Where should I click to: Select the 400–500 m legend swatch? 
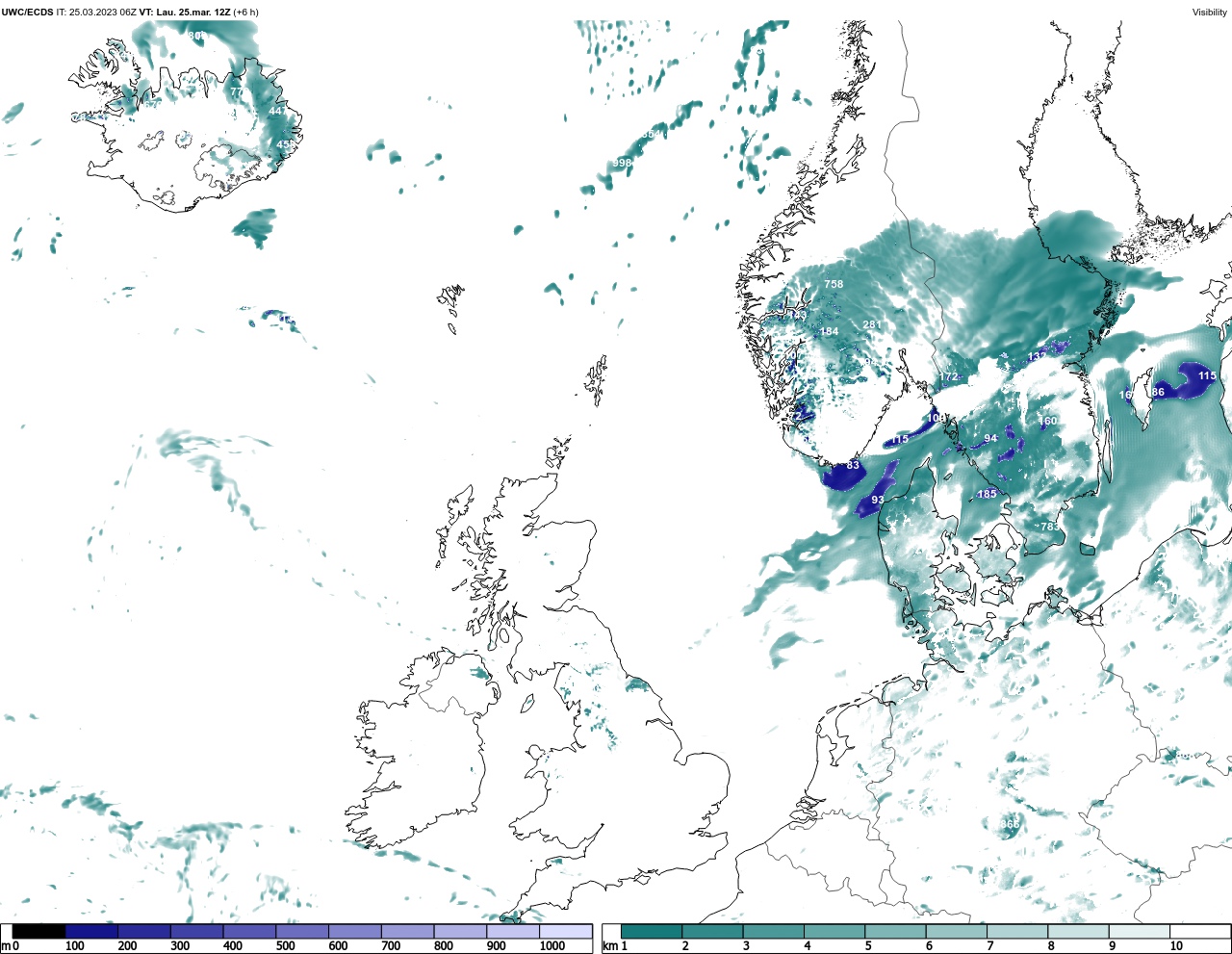249,931
